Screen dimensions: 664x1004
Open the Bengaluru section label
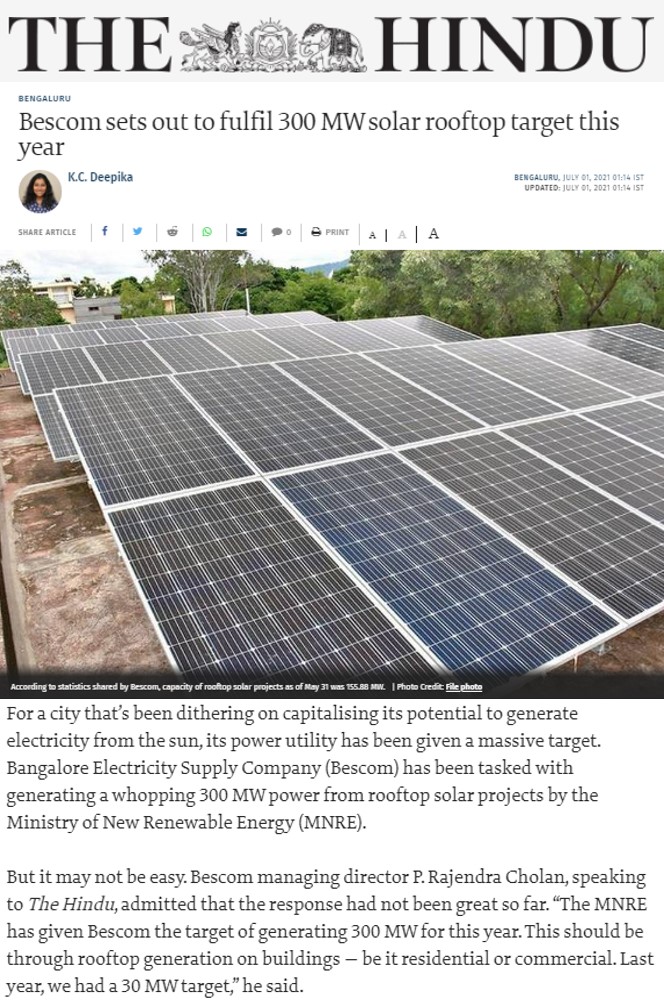tap(45, 99)
